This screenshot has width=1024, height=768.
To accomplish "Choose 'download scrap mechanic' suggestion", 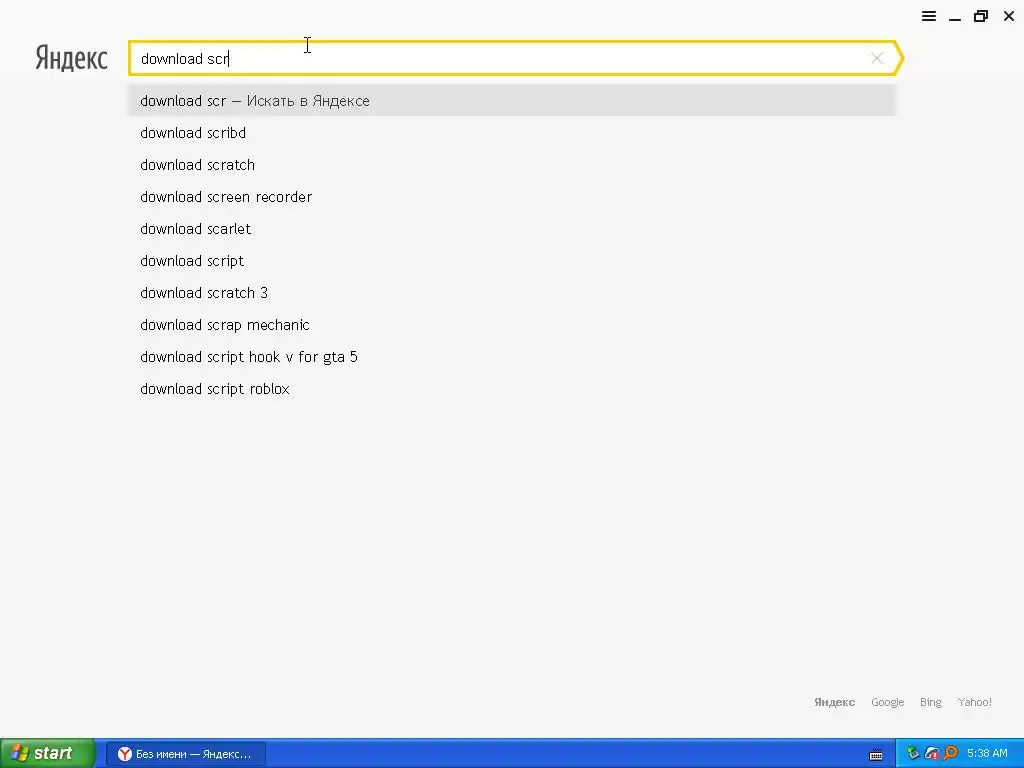I will [x=512, y=325].
